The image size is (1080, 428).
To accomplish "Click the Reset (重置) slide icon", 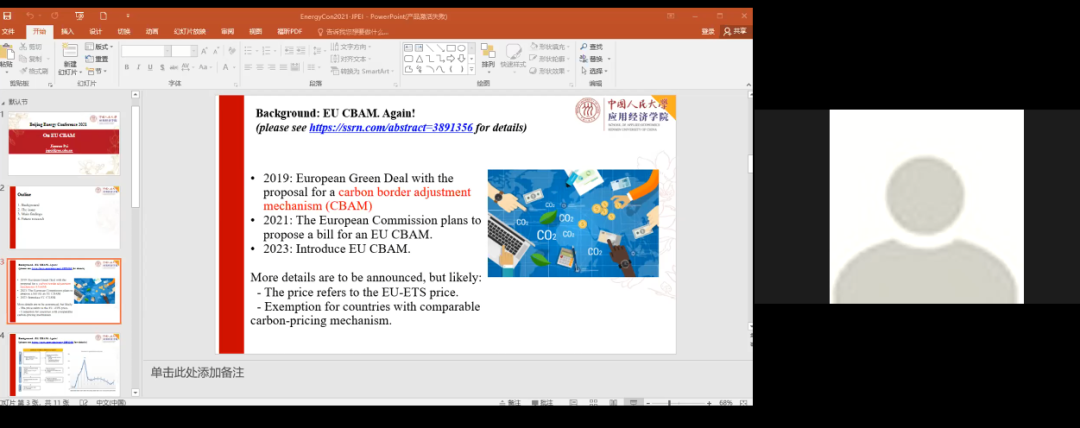I will pos(96,59).
